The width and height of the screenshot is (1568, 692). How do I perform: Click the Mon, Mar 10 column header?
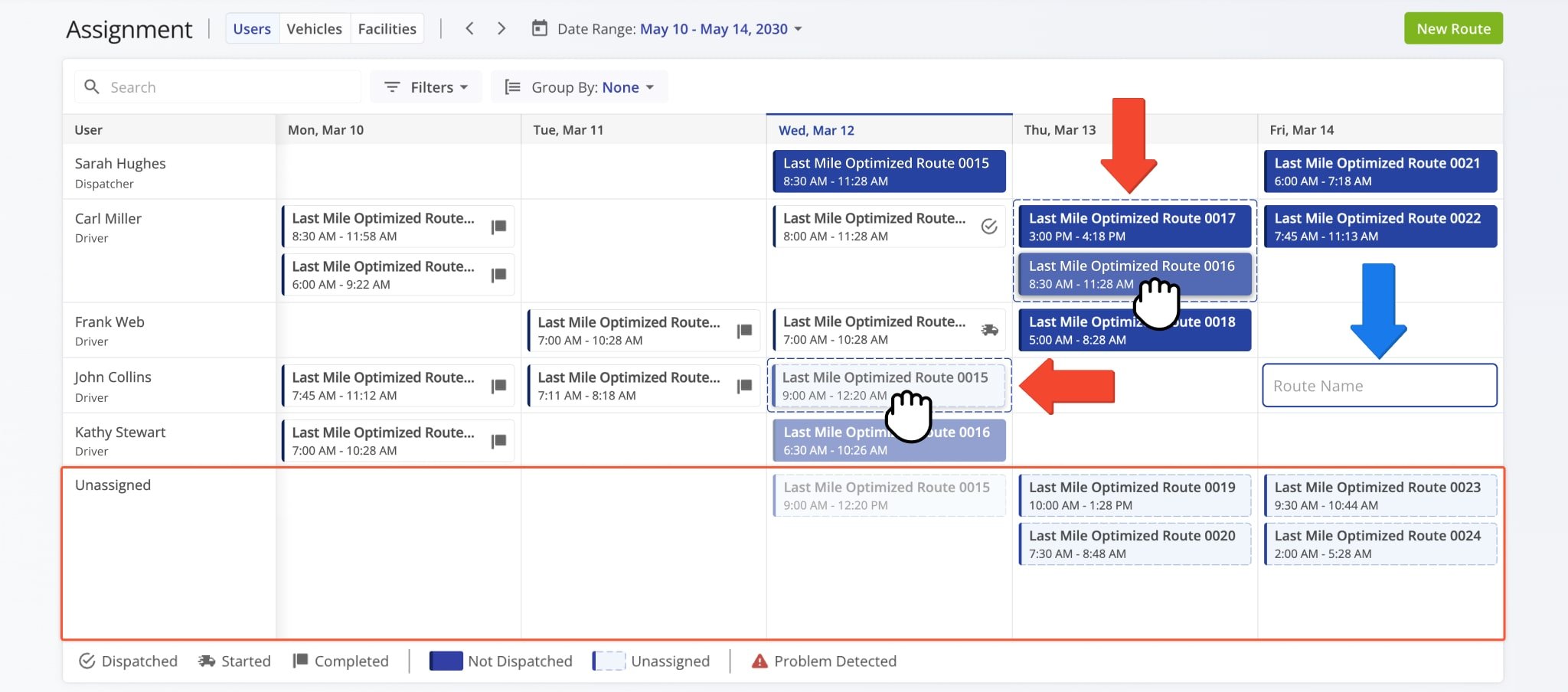coord(398,129)
